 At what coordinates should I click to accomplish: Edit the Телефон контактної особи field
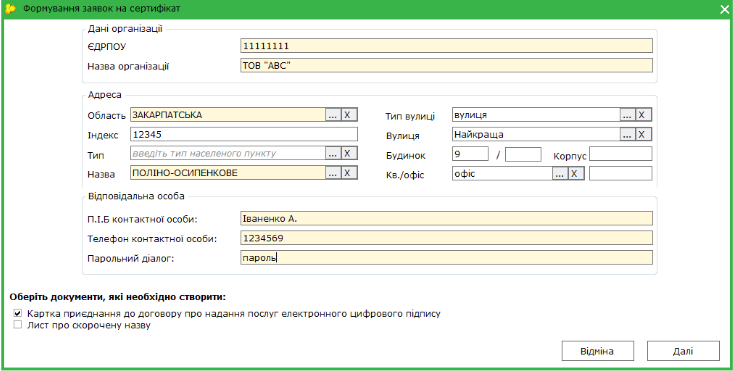[x=446, y=238]
